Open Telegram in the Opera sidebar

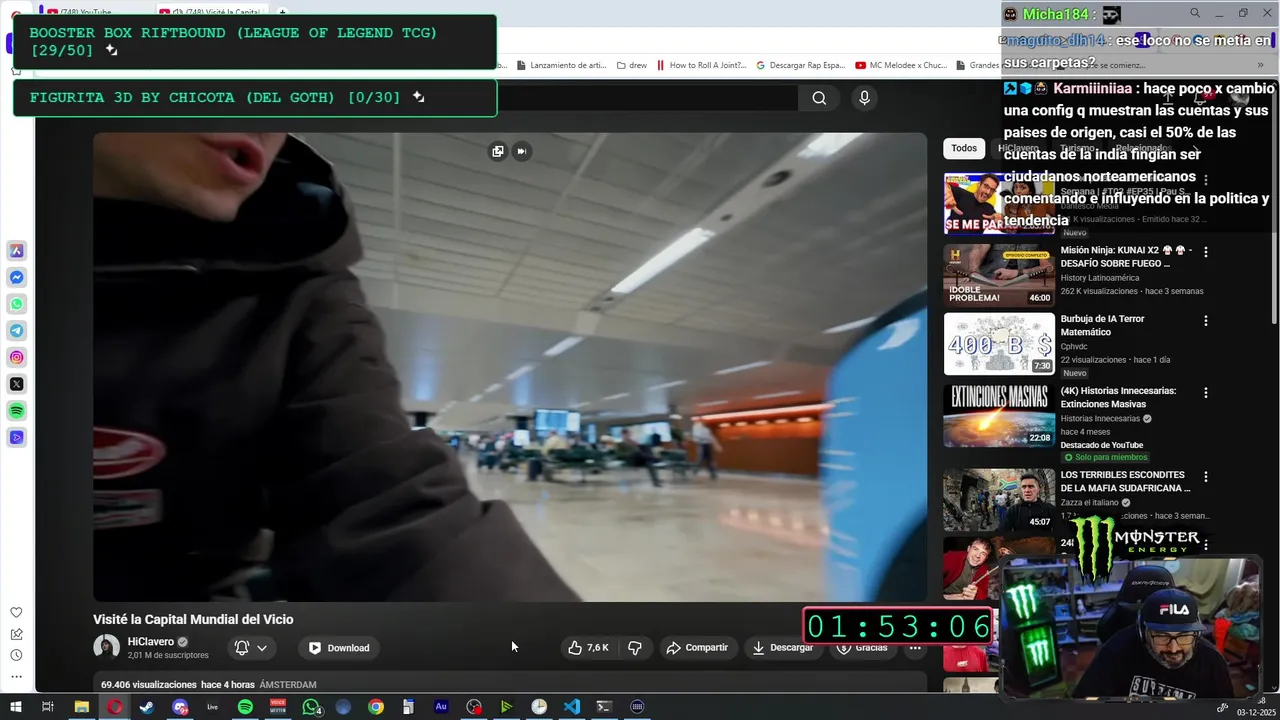point(17,331)
